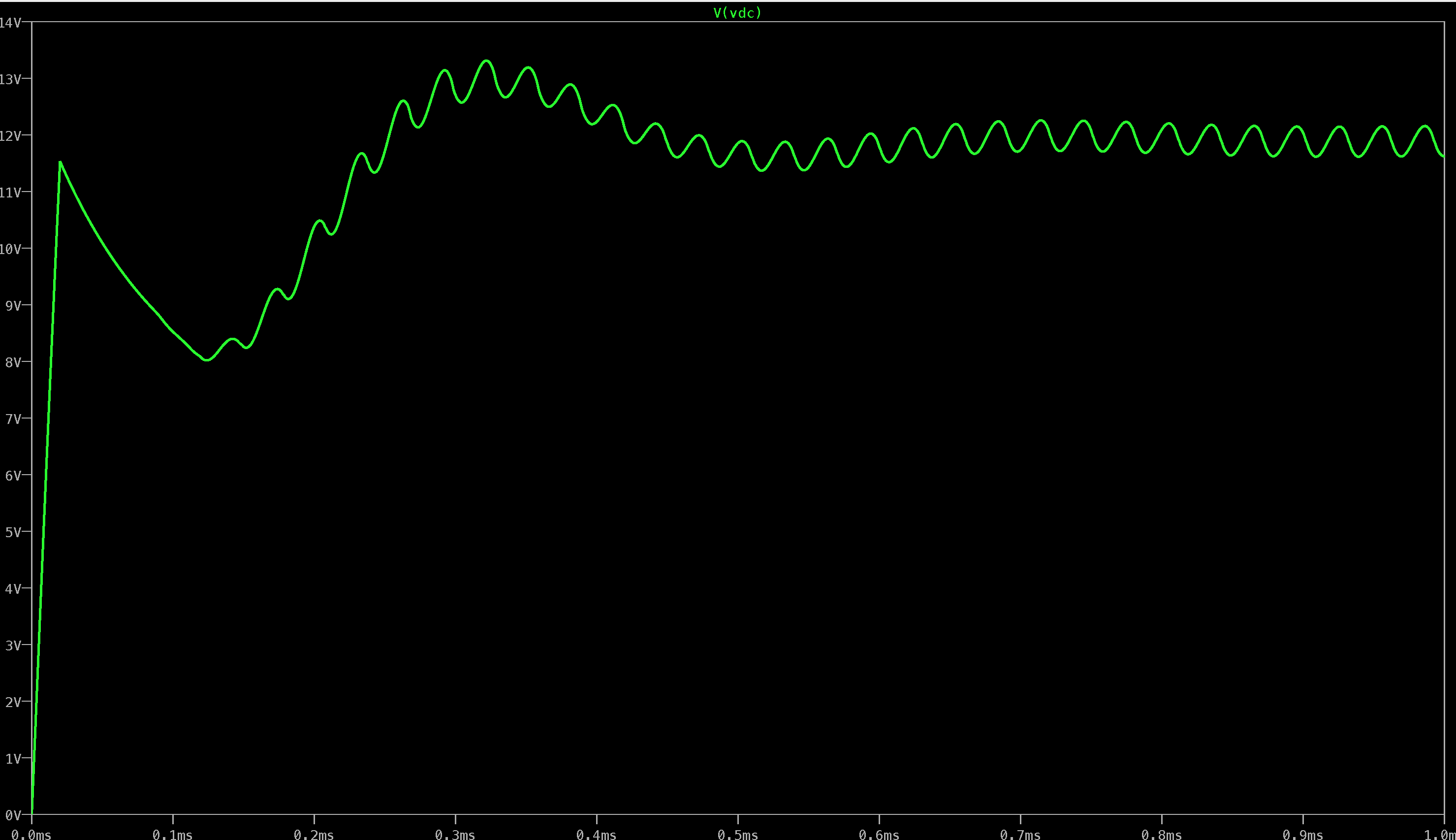The width and height of the screenshot is (1456, 840).
Task: Click the 5V vertical axis label
Action: (13, 532)
